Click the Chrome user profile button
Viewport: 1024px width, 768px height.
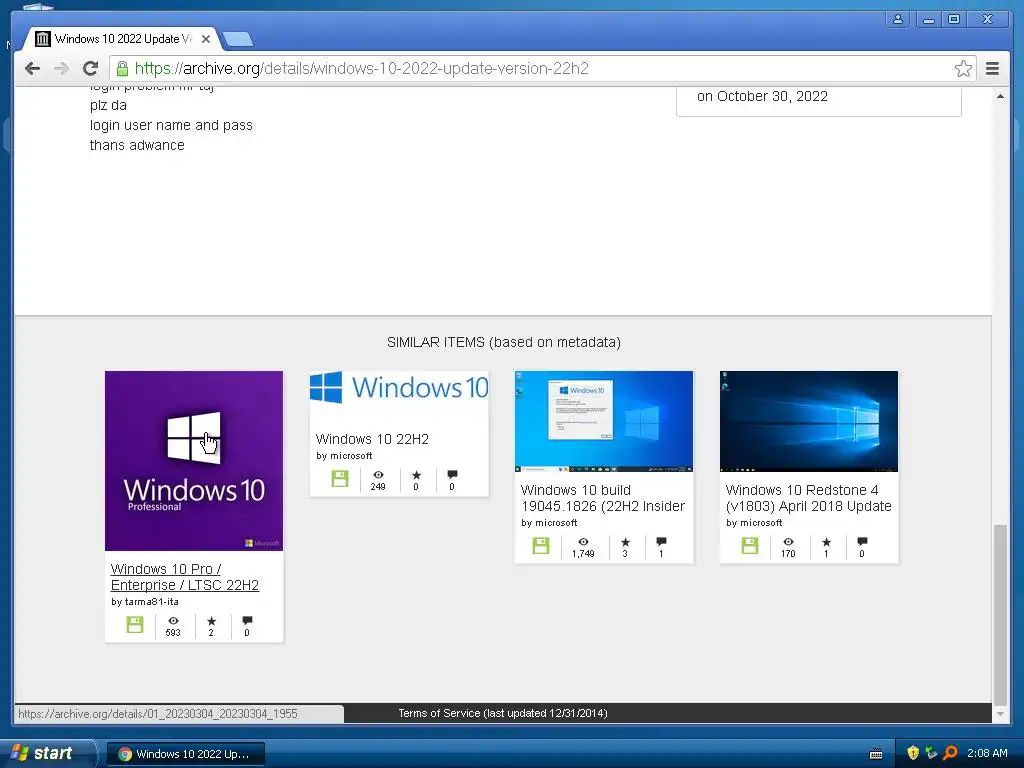coord(898,20)
